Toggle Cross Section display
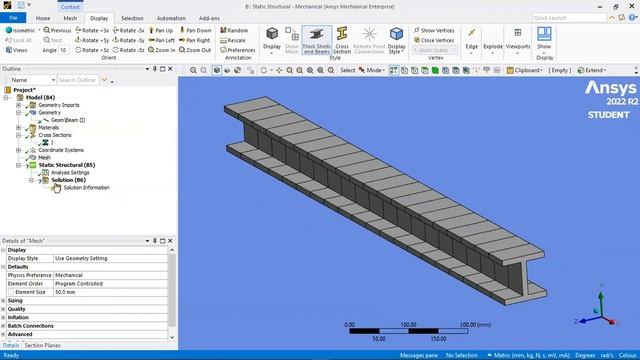This screenshot has width=640, height=360. pyautogui.click(x=342, y=40)
